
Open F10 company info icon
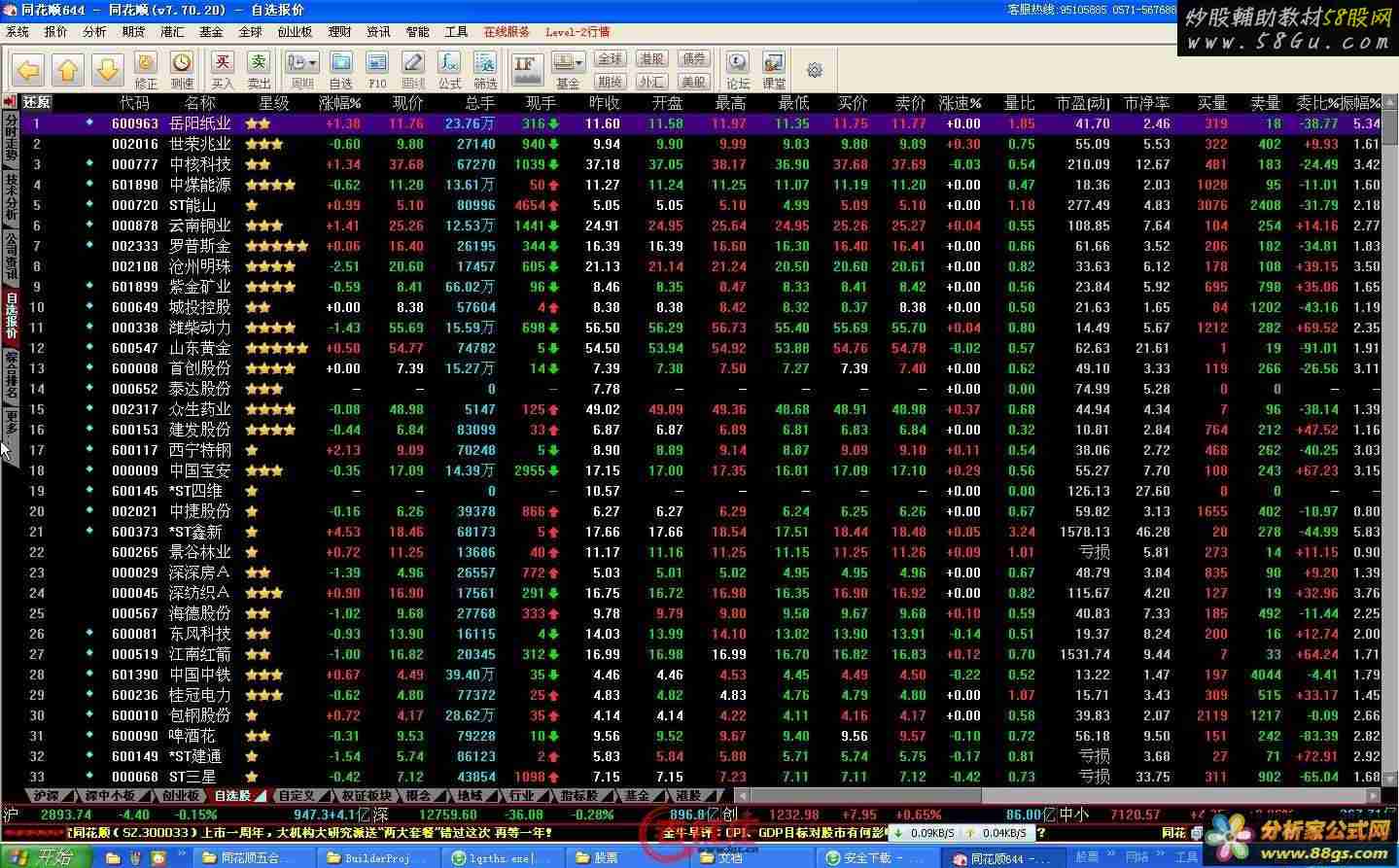pos(377,71)
